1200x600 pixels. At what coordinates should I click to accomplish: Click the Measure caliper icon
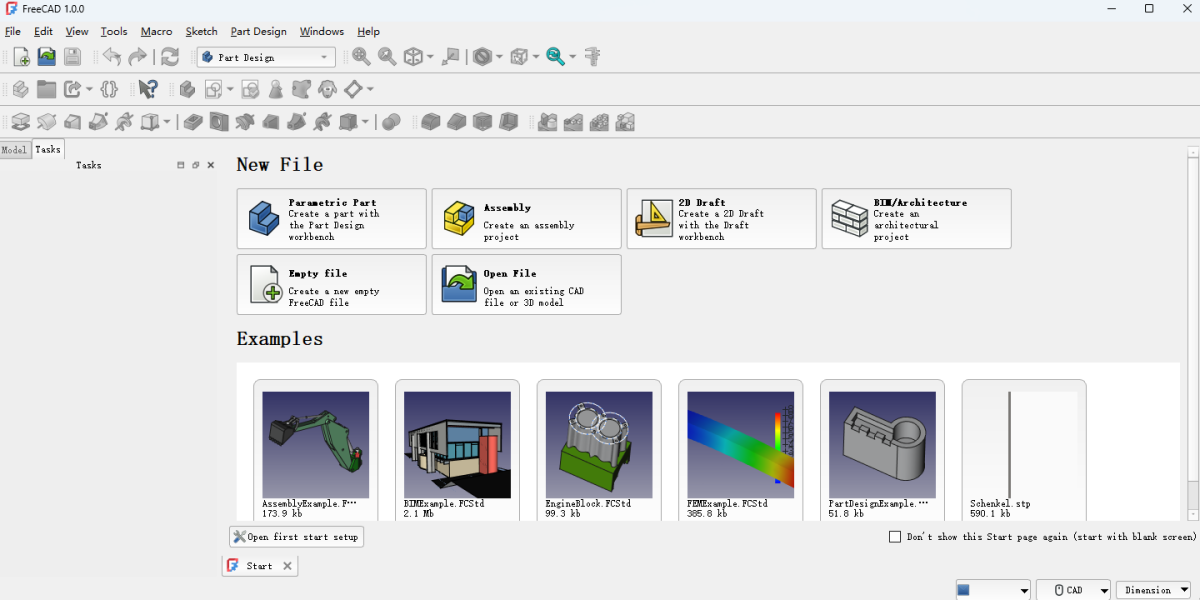point(592,57)
